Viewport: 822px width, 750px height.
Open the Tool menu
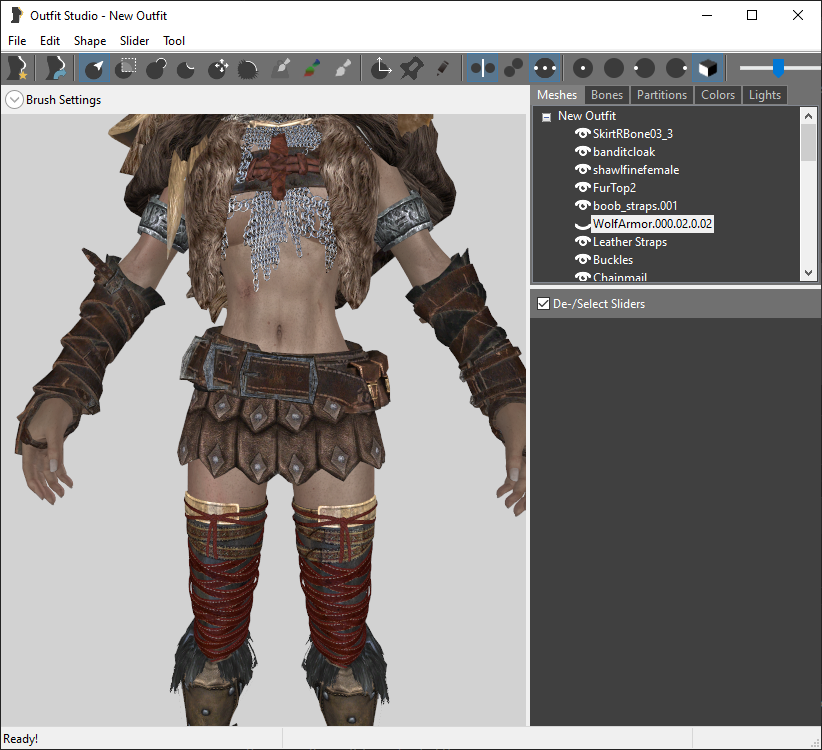(x=174, y=41)
